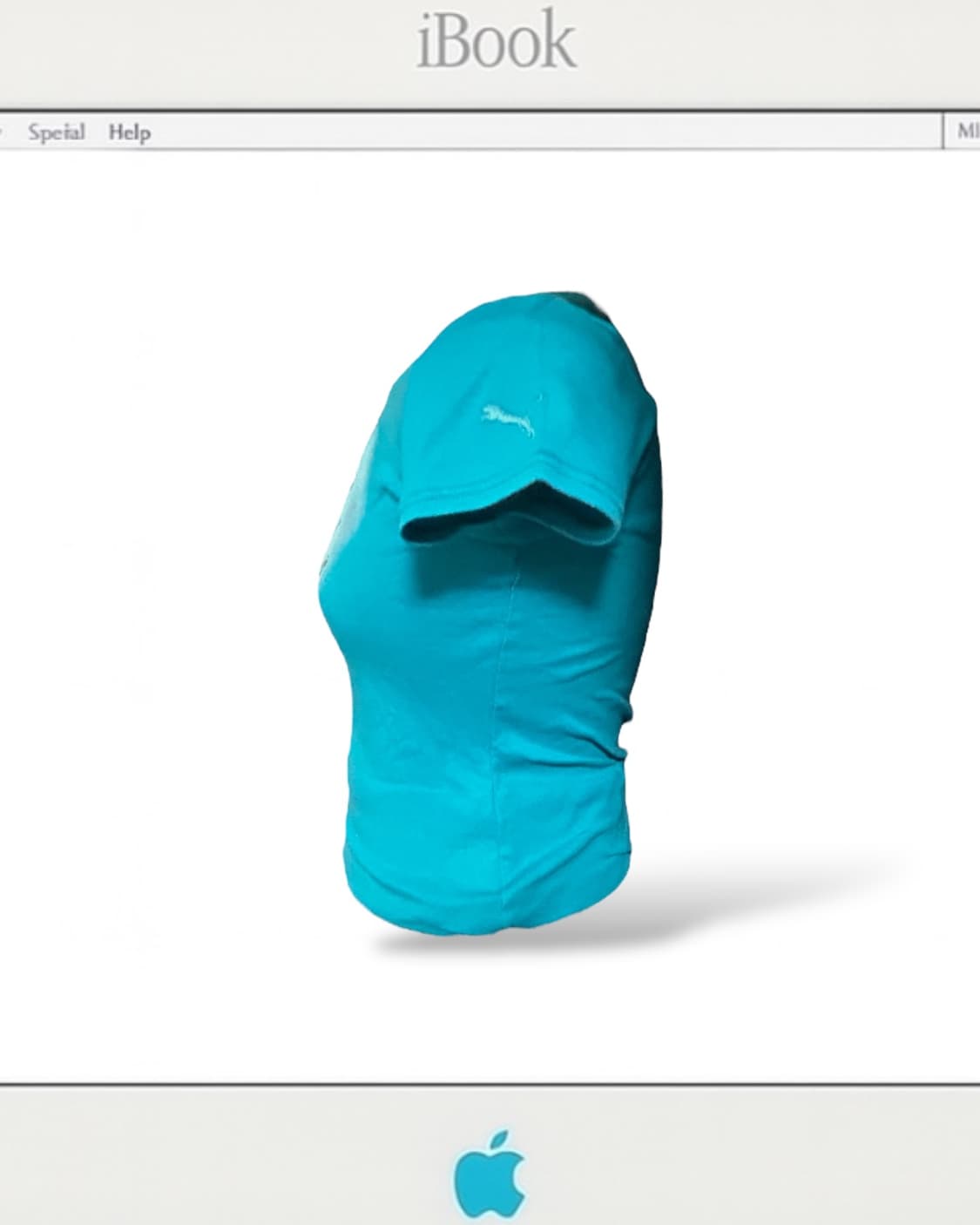Screen dimensions: 980x1225
Task: Click the puma logo on the sleeve
Action: tap(509, 420)
